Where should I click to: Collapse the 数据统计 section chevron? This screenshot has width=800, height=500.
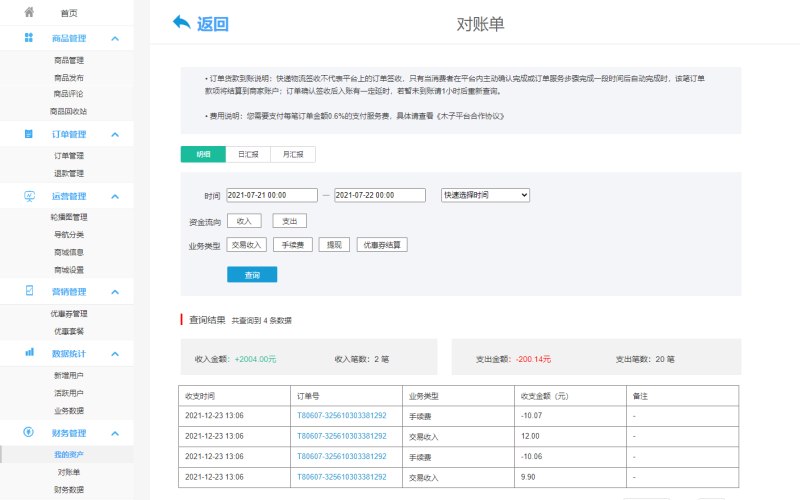(115, 354)
